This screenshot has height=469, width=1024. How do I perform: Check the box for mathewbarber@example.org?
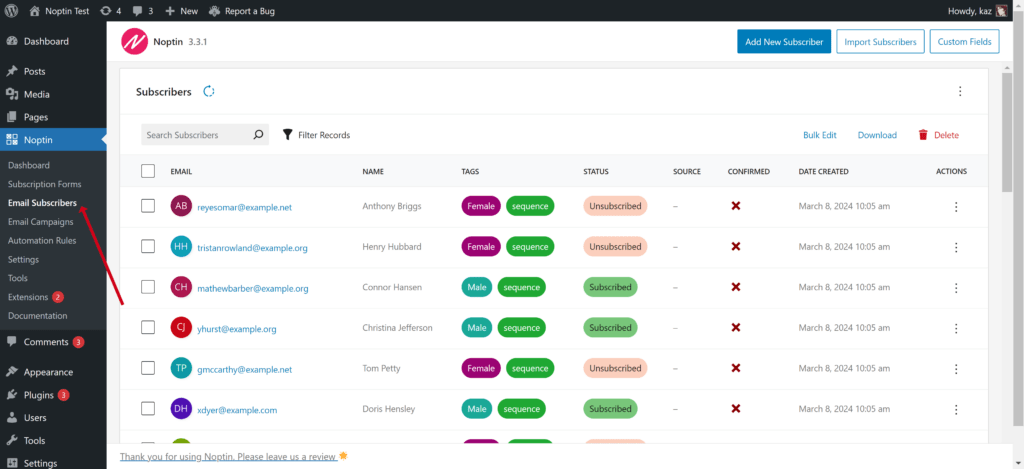coord(148,287)
